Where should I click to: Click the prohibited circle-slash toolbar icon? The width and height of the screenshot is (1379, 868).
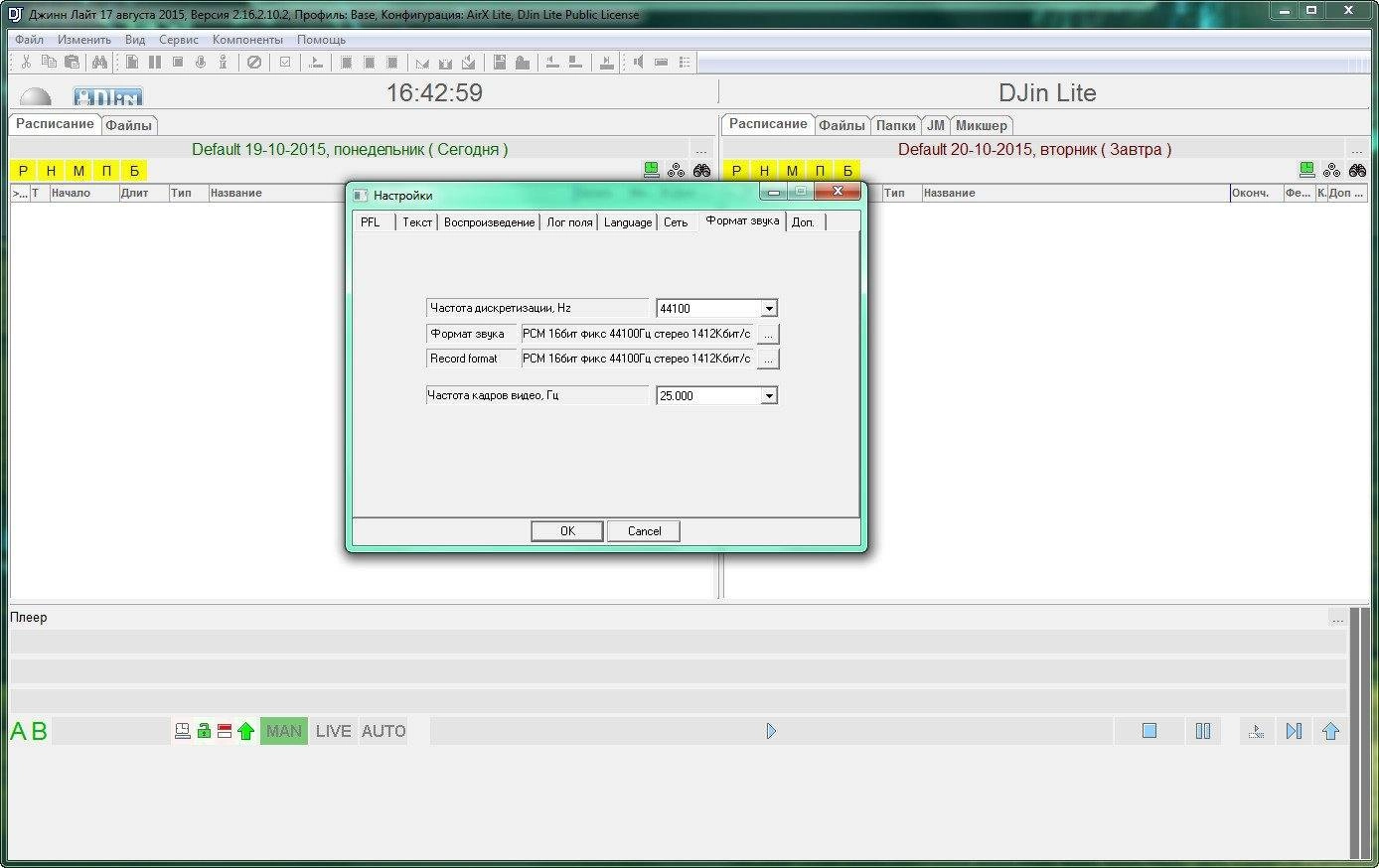click(x=254, y=62)
